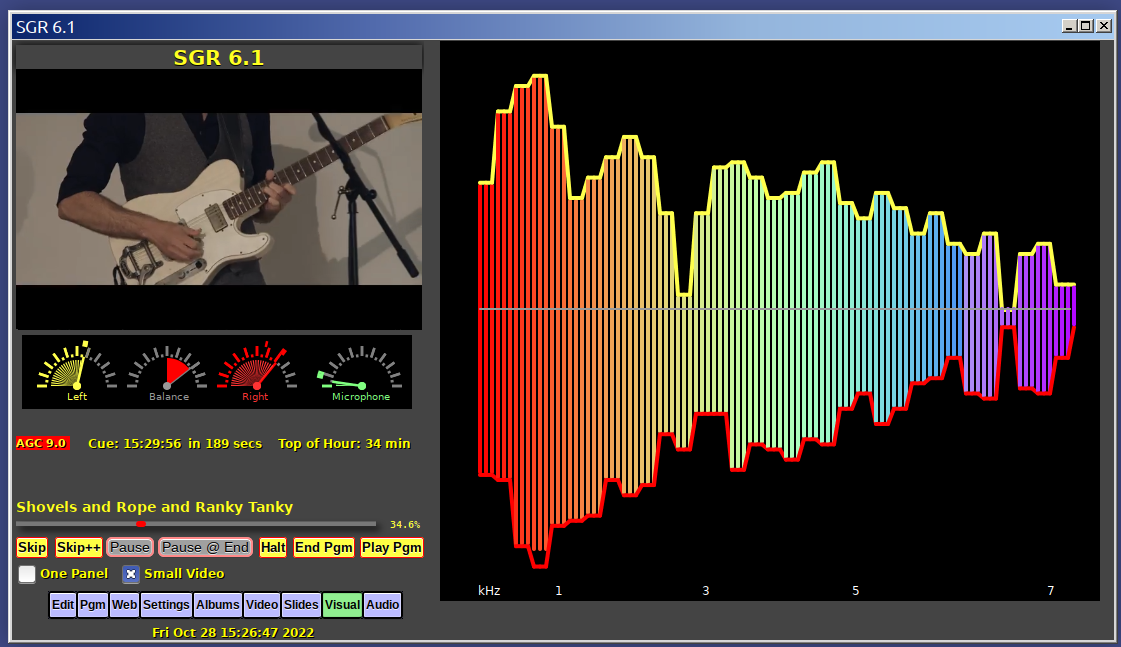Image resolution: width=1121 pixels, height=647 pixels.
Task: Switch to the Audio tab
Action: click(382, 605)
